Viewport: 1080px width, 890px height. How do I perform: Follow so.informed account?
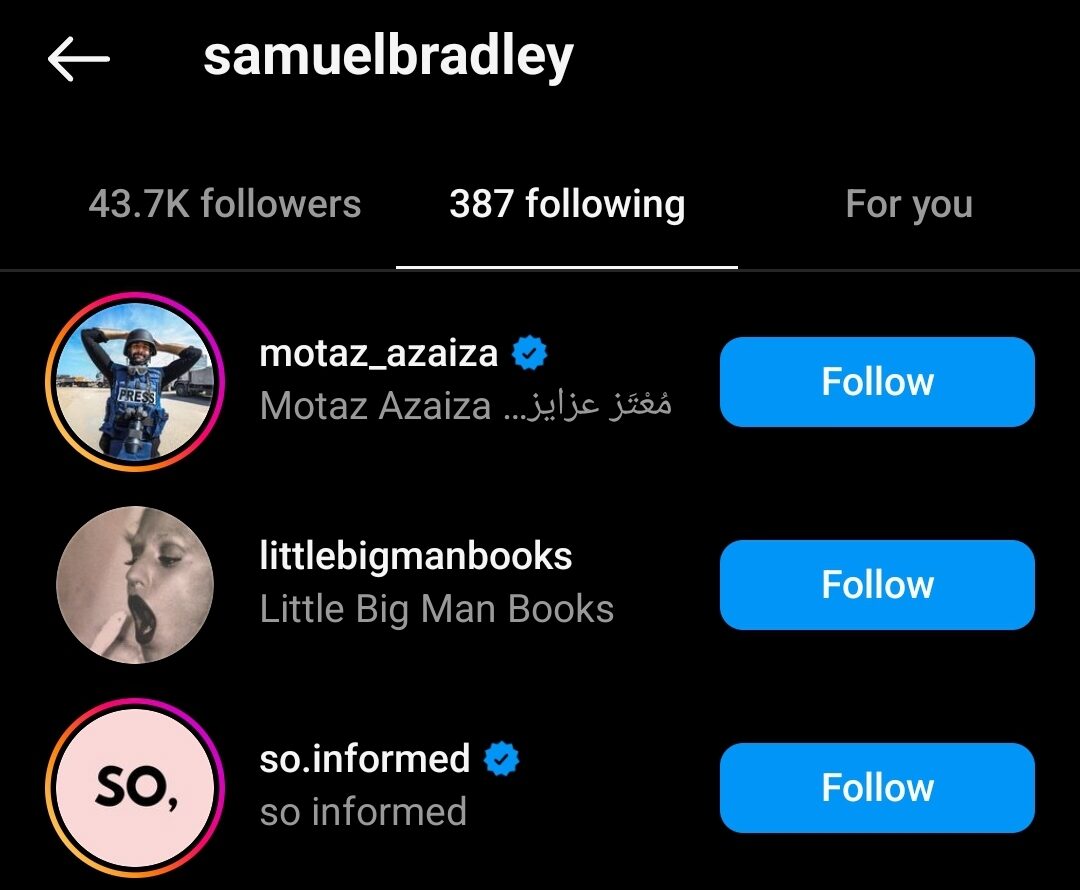(877, 787)
